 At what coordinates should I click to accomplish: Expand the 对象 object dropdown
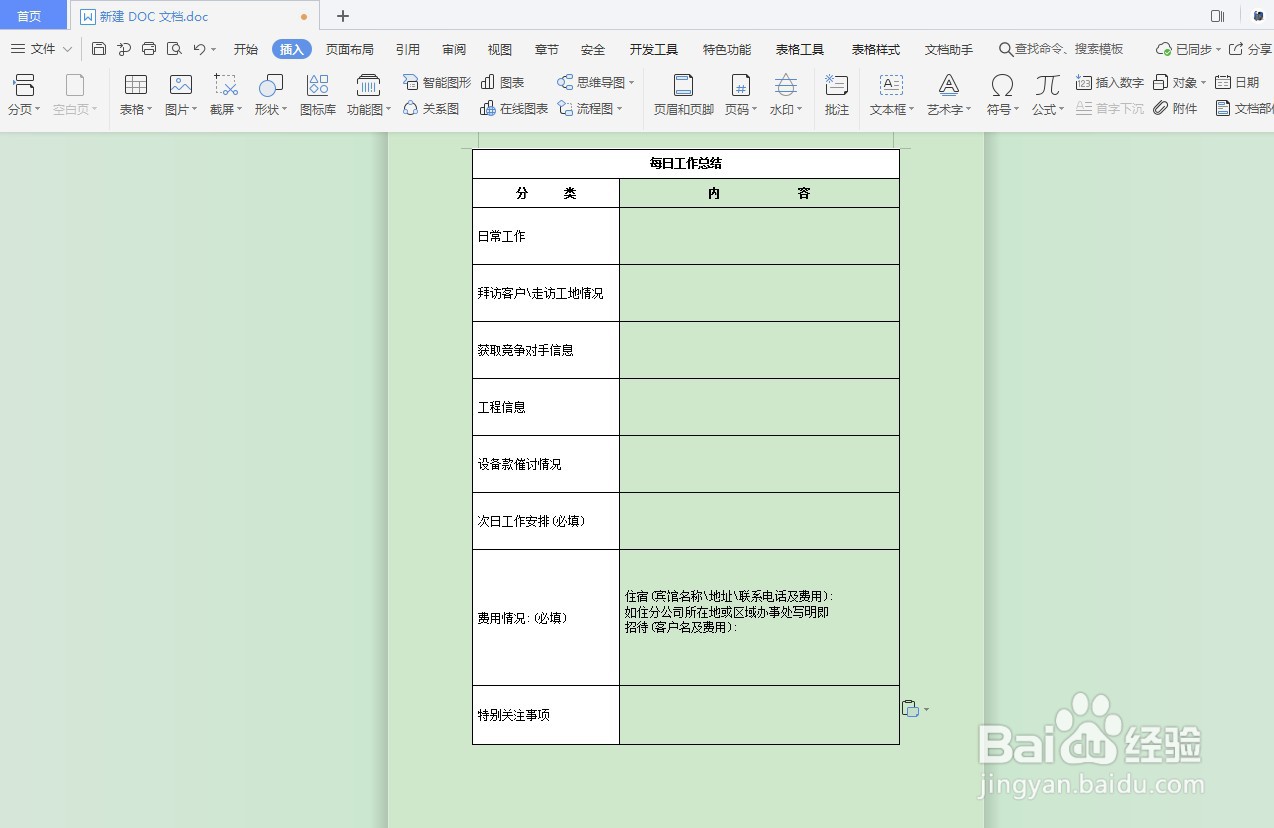point(1203,83)
